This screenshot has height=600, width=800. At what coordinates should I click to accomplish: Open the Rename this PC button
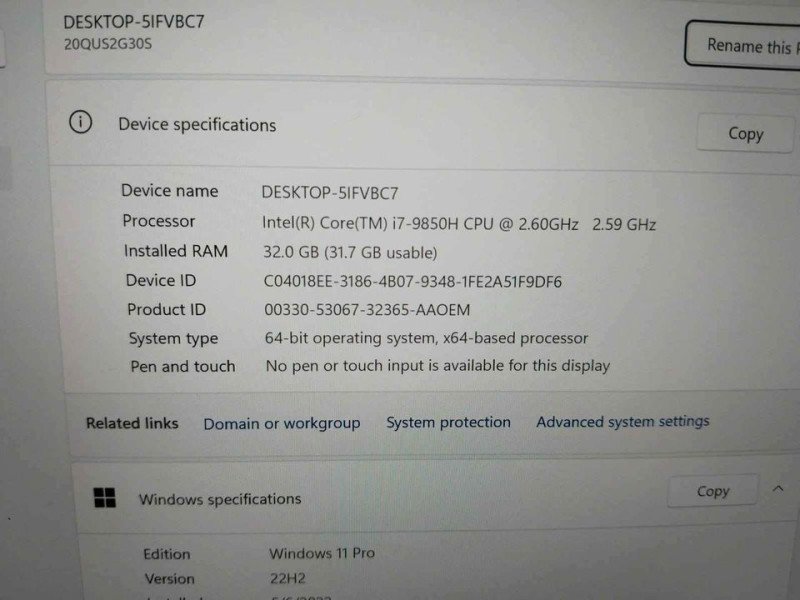point(743,45)
